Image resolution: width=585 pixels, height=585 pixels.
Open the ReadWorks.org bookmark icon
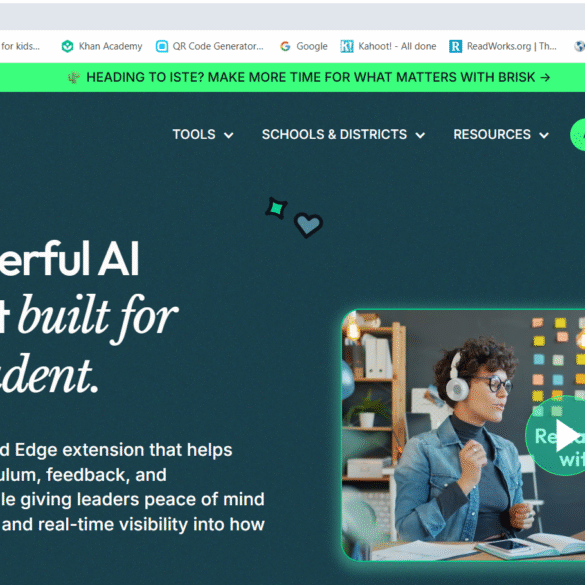pyautogui.click(x=456, y=46)
